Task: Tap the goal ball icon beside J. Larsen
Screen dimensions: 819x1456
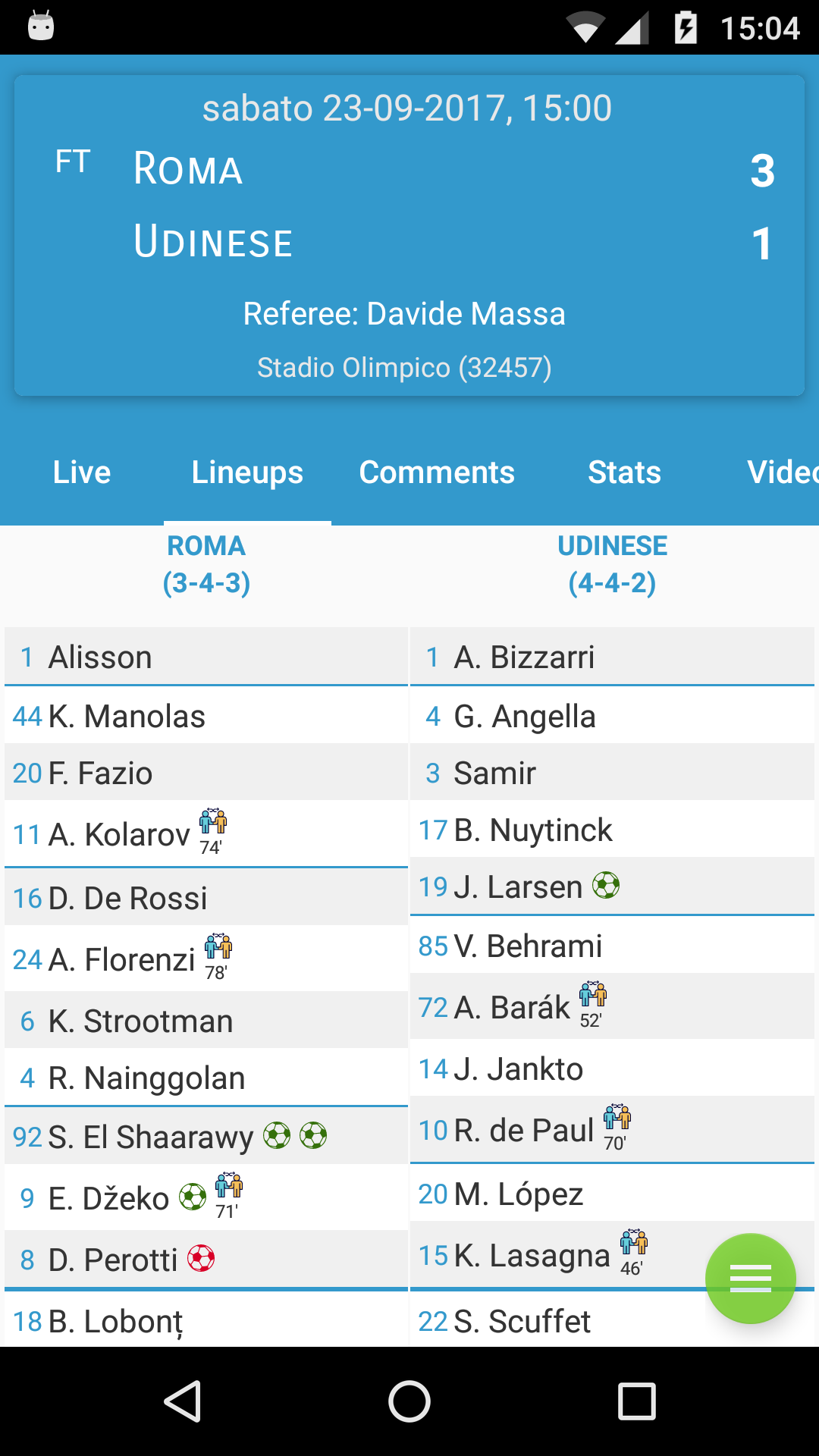Action: pos(606,885)
